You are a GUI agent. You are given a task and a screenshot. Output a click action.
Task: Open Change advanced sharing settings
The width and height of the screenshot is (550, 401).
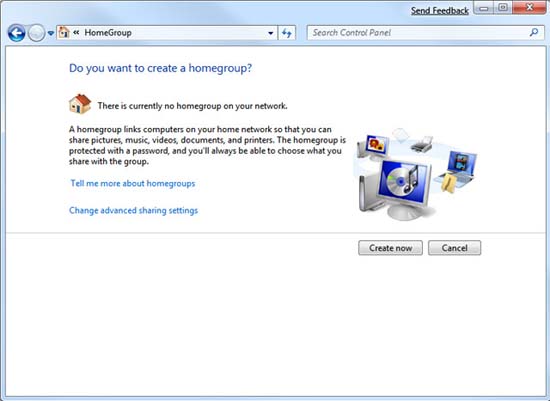pyautogui.click(x=133, y=210)
